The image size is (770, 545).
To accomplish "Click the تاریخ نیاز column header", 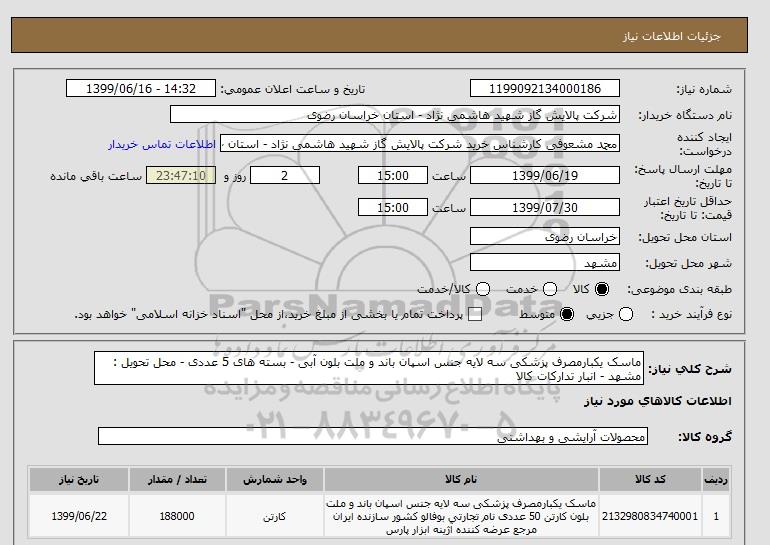I will click(x=79, y=479).
